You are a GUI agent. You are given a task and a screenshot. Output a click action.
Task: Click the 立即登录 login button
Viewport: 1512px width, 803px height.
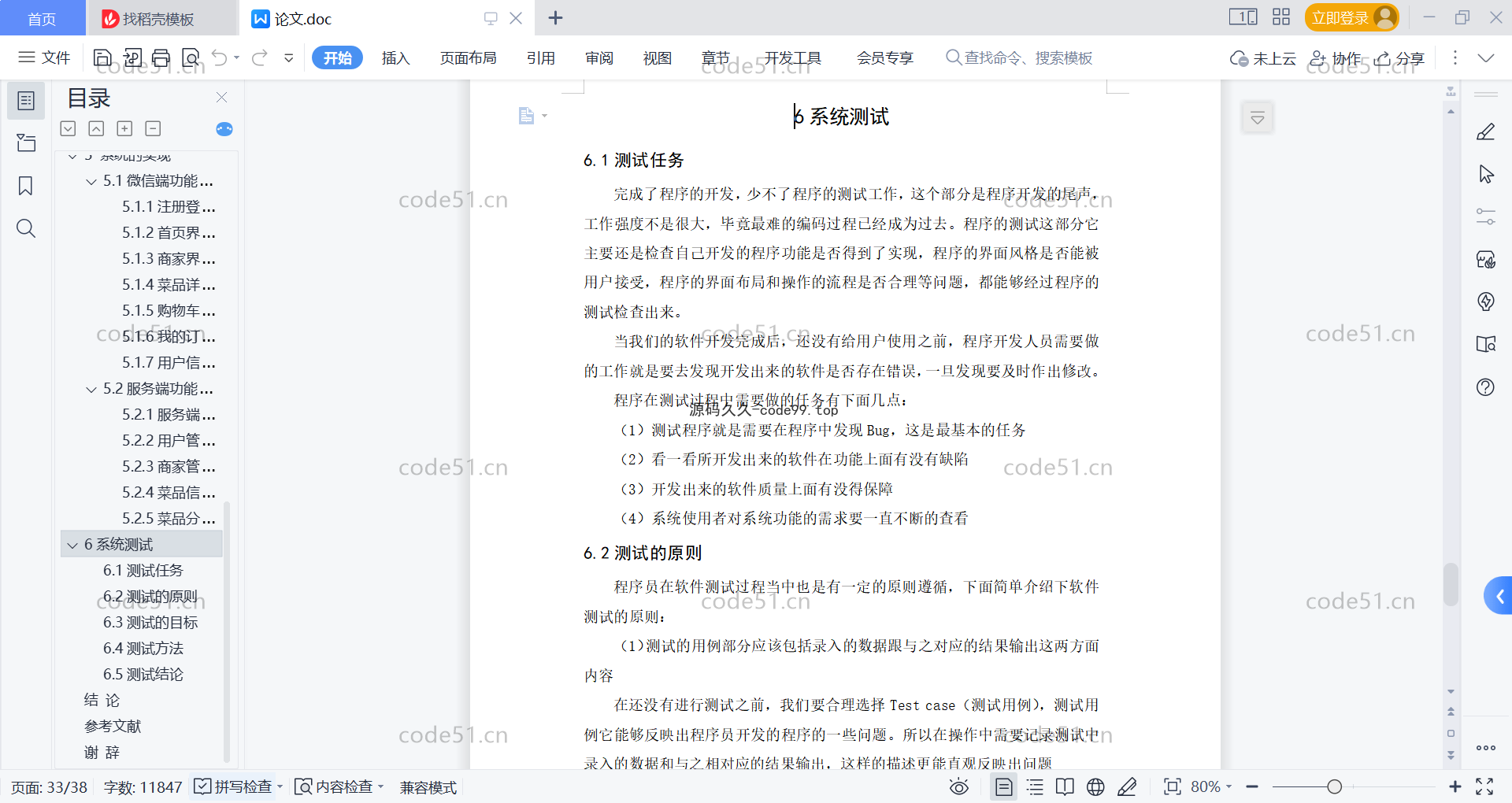1351,17
